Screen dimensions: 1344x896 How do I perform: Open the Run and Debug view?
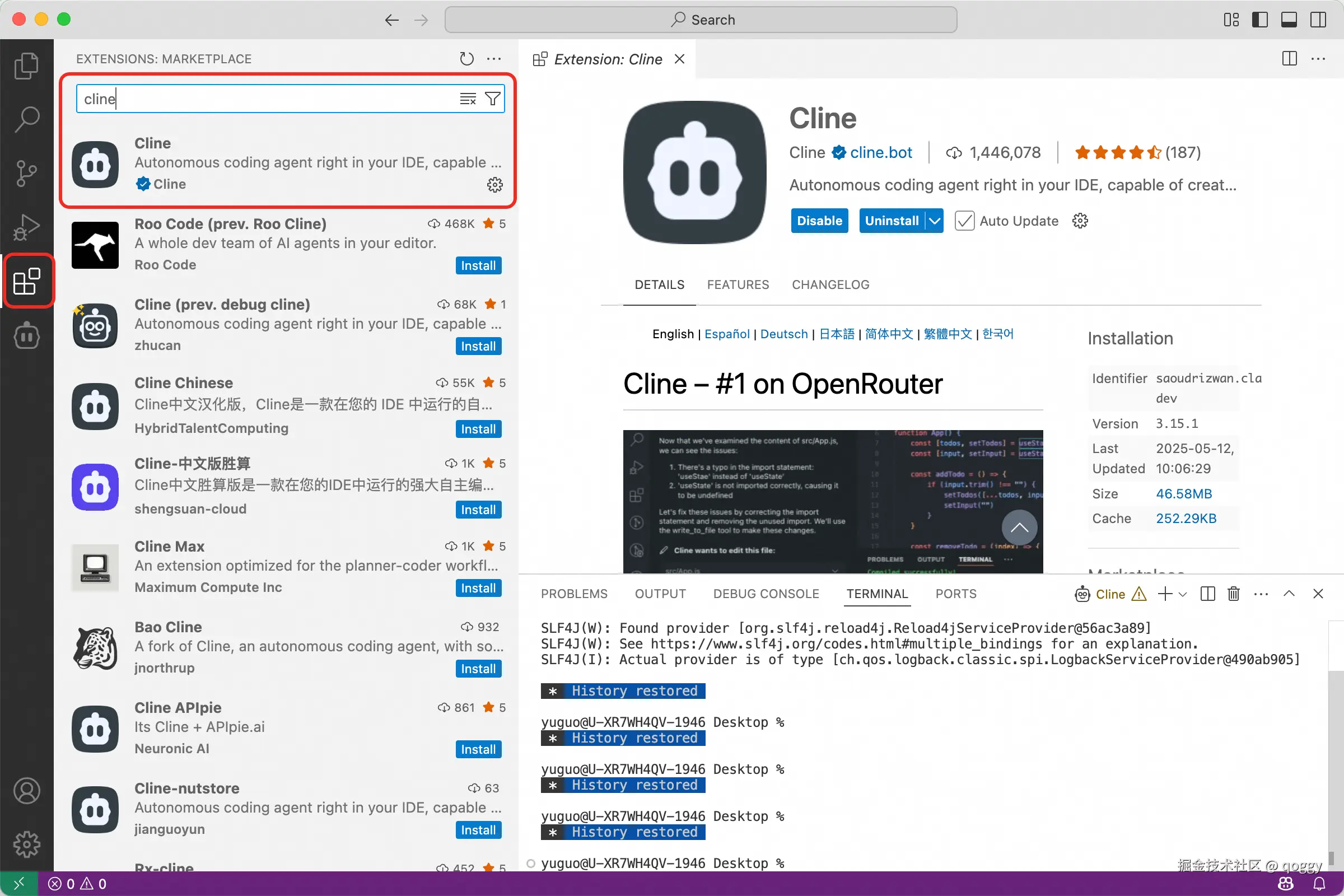pos(26,226)
